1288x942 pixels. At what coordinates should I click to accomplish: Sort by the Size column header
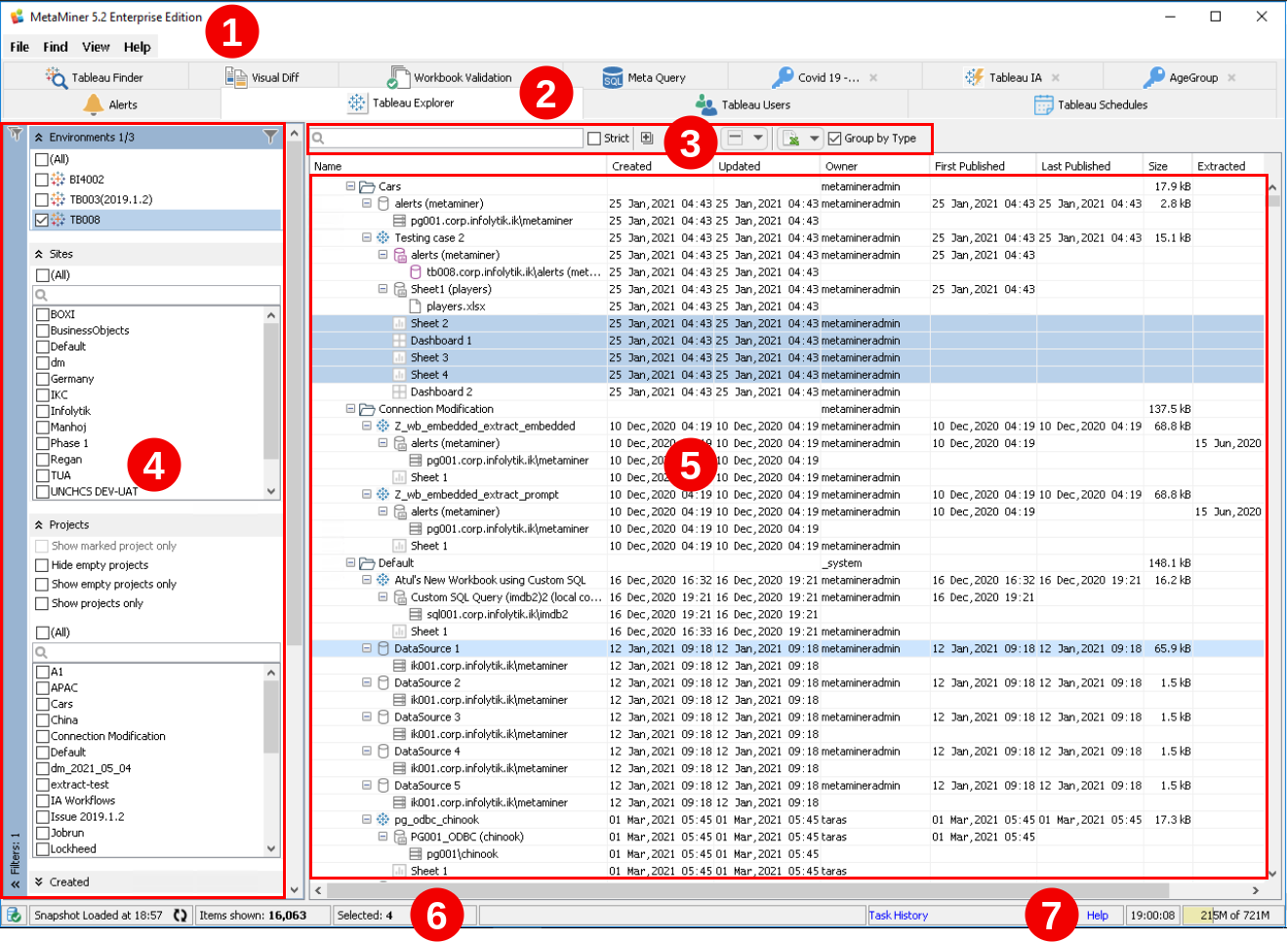1168,166
